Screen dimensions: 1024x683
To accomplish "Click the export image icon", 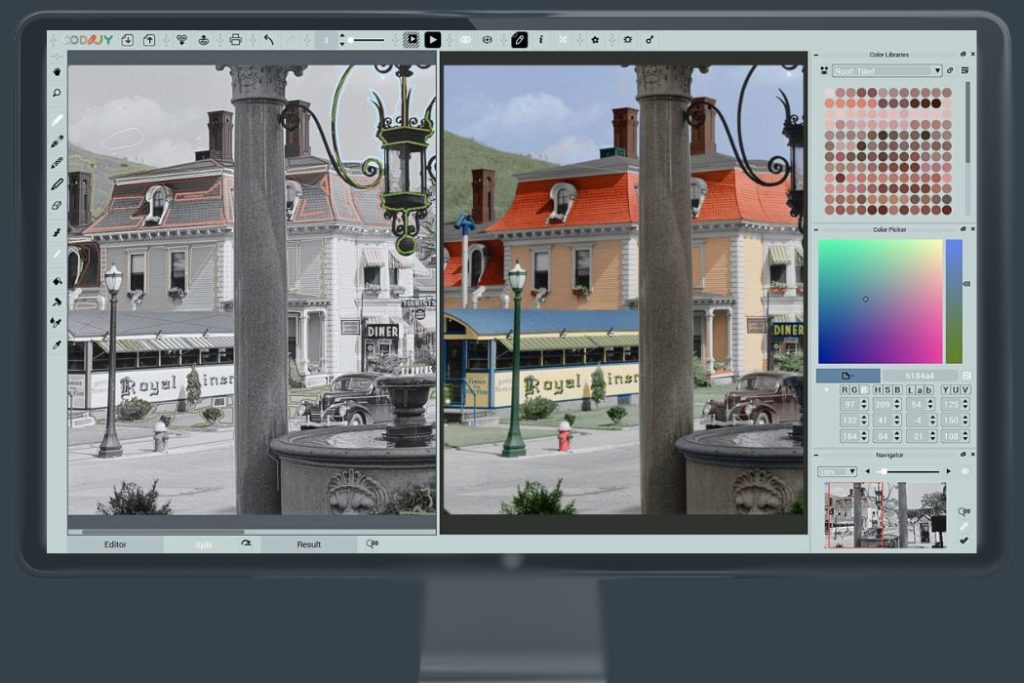I will pos(149,40).
